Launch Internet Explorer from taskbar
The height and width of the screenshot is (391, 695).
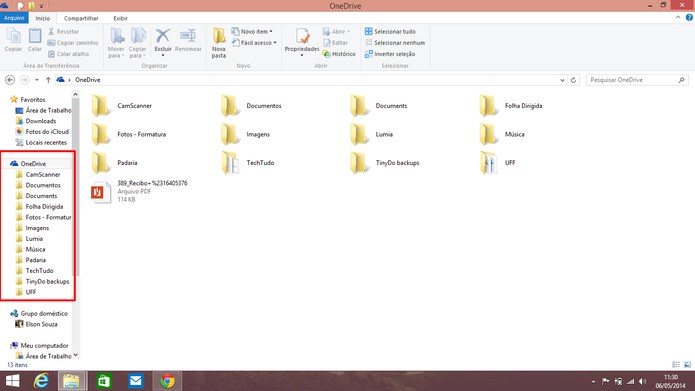(x=41, y=381)
